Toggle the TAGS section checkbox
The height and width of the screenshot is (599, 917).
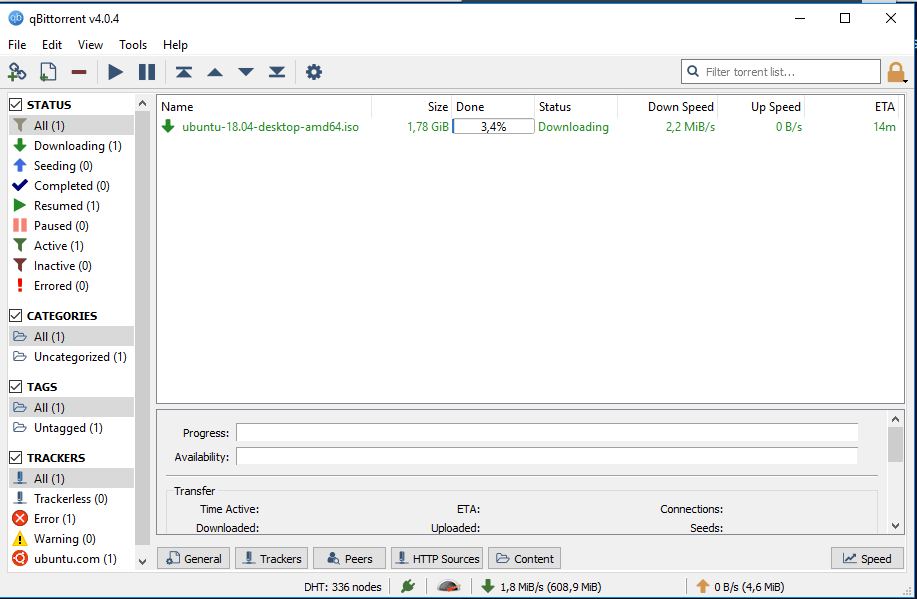(16, 387)
